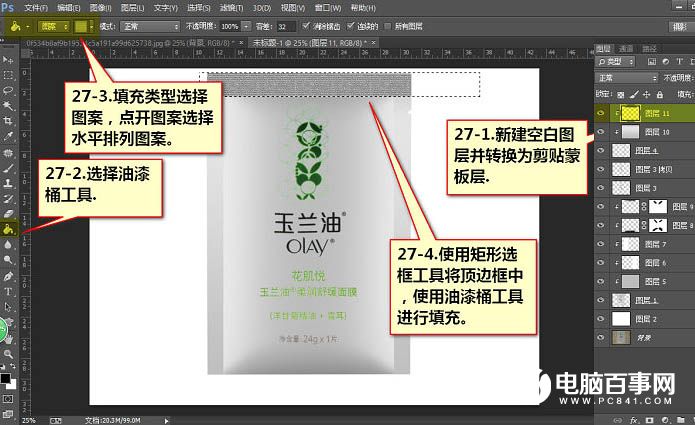This screenshot has width=695, height=425.
Task: Select the Rectangular Marquee tool
Action: click(8, 75)
